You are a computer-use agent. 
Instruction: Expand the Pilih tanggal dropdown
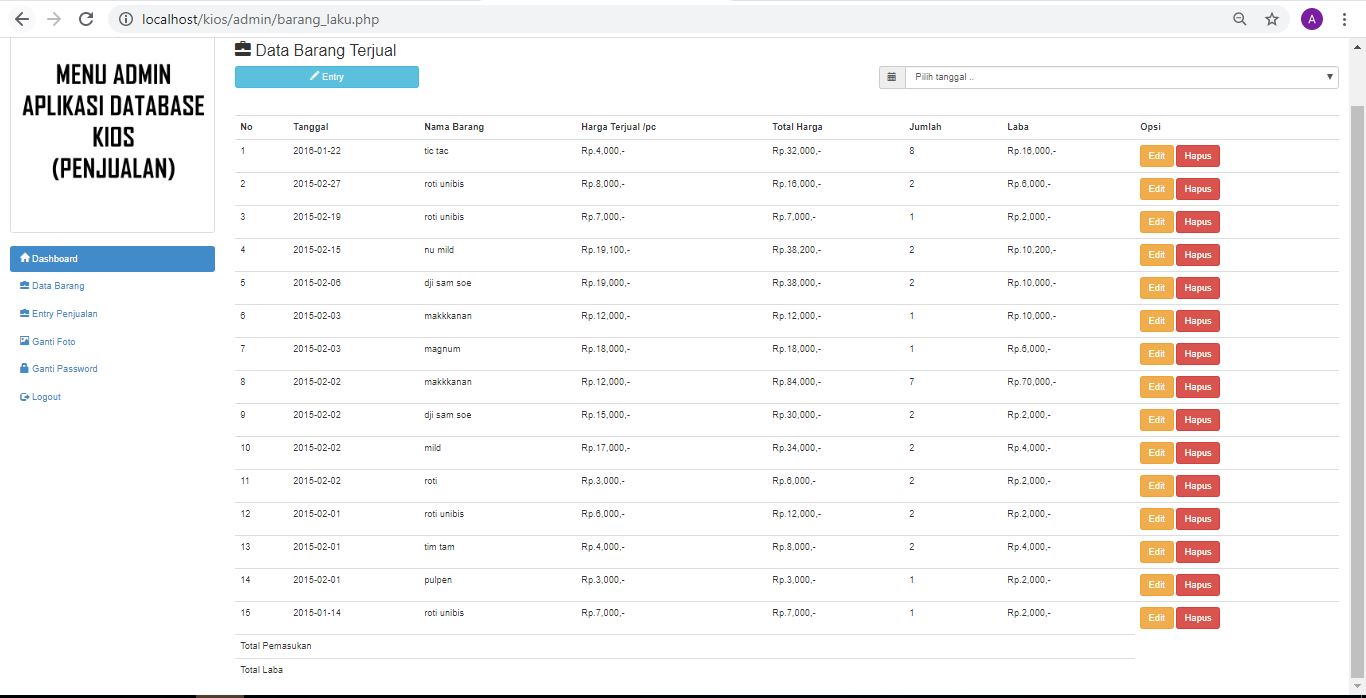(x=1120, y=77)
